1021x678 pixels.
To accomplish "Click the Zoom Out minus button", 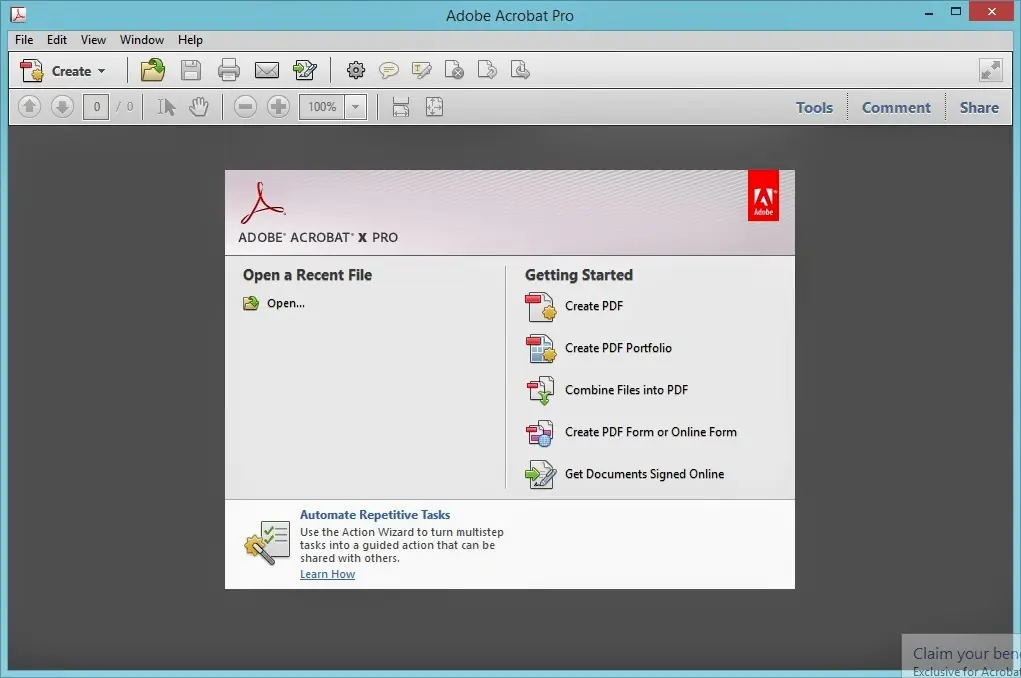I will [245, 107].
